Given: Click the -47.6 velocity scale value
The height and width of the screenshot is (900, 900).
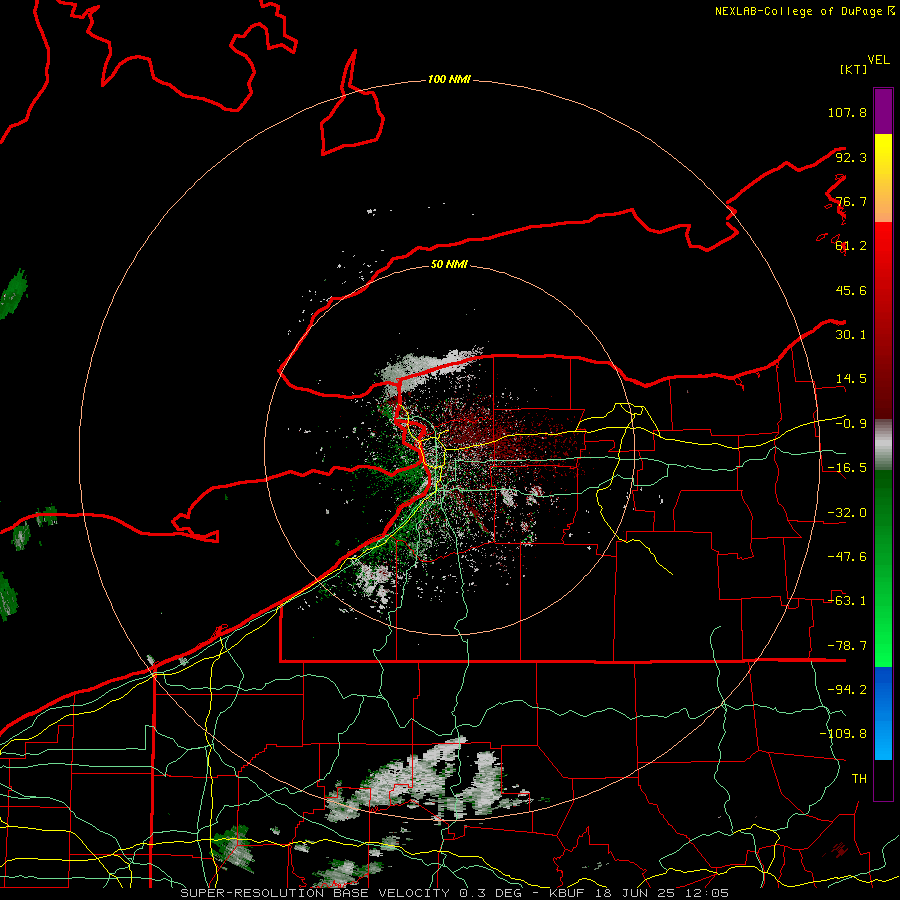Looking at the screenshot, I should pyautogui.click(x=847, y=557).
